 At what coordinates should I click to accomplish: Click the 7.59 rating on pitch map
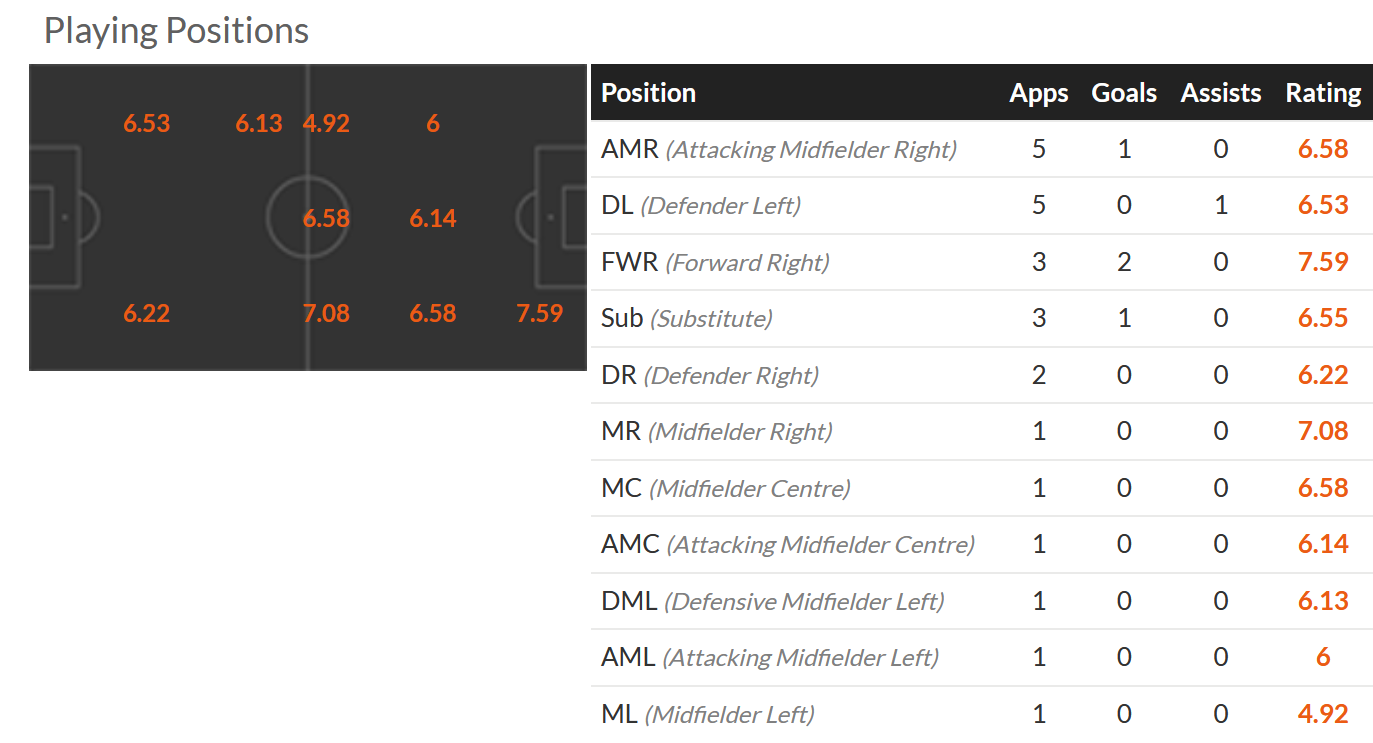(x=539, y=313)
